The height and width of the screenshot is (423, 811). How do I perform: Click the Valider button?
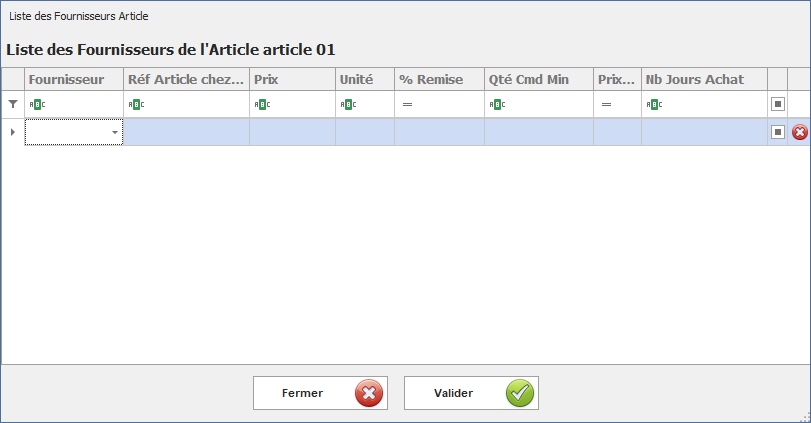point(471,393)
